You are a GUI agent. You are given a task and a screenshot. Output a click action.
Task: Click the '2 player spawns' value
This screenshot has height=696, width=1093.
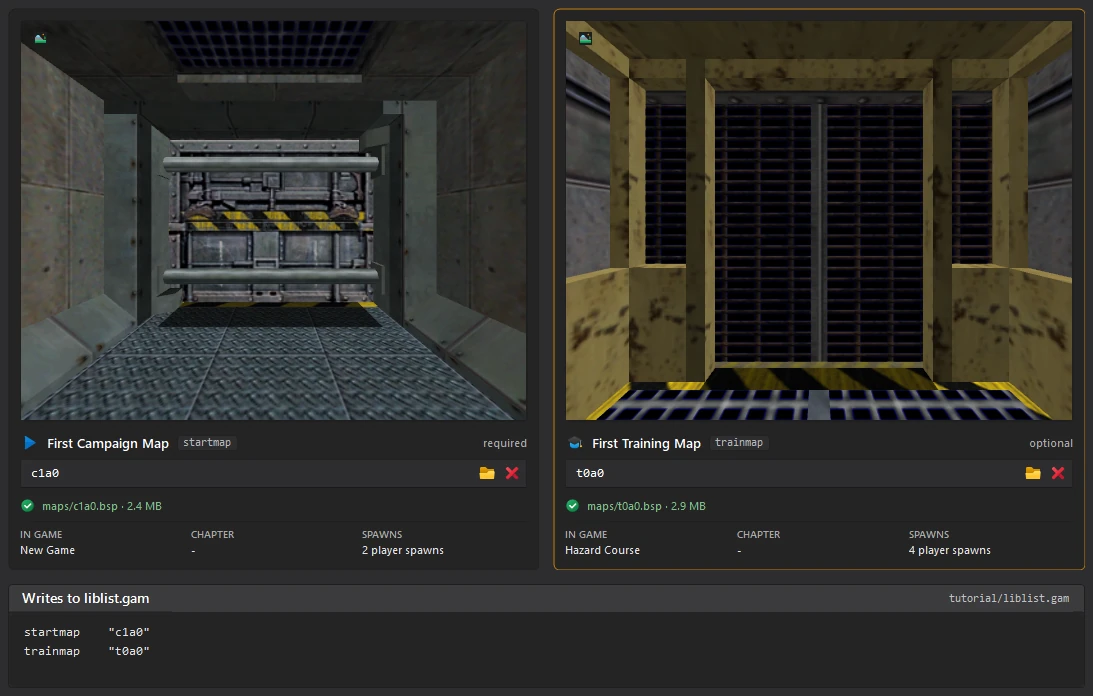403,550
